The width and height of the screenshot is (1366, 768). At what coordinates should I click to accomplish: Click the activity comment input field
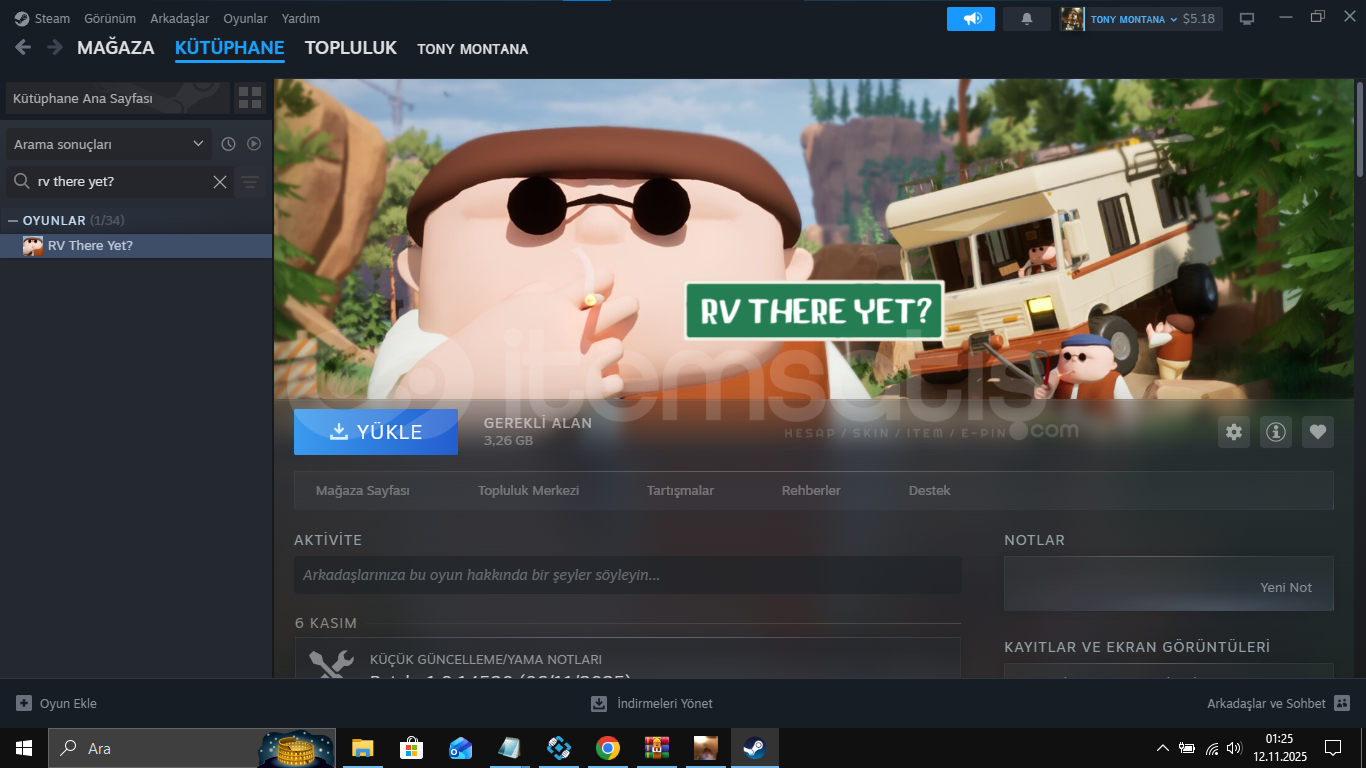pyautogui.click(x=628, y=575)
